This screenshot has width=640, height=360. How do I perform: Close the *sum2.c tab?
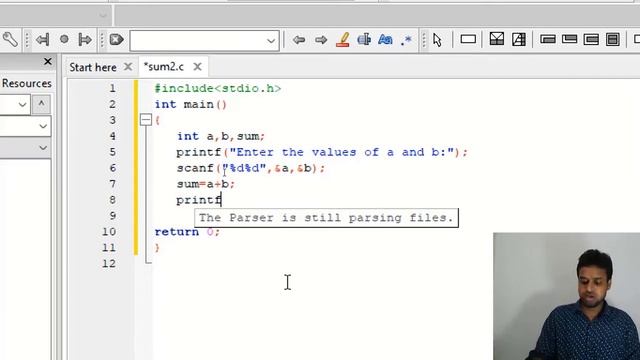click(x=197, y=67)
